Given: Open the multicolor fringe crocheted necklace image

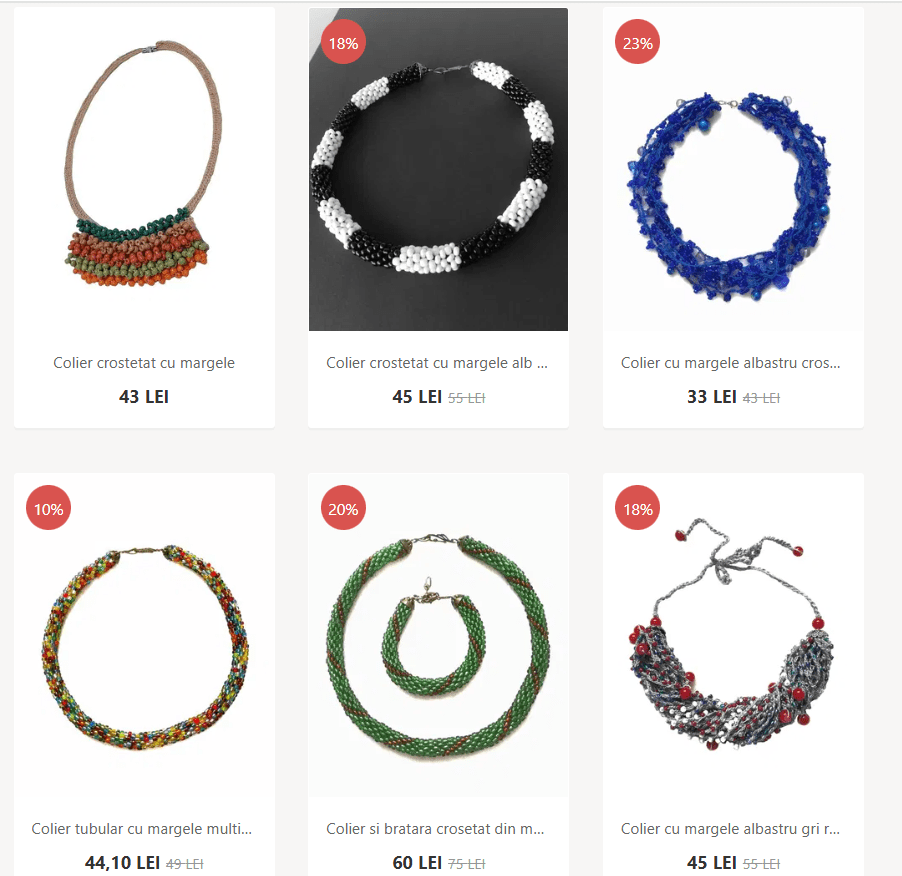Looking at the screenshot, I should click(144, 169).
